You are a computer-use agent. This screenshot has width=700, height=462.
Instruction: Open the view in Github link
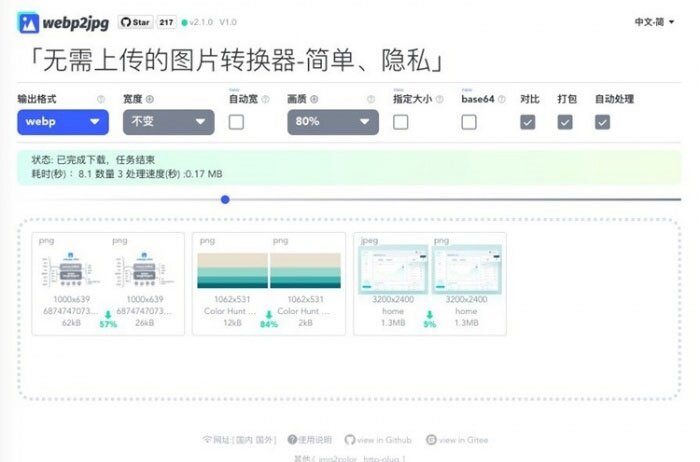pos(379,439)
